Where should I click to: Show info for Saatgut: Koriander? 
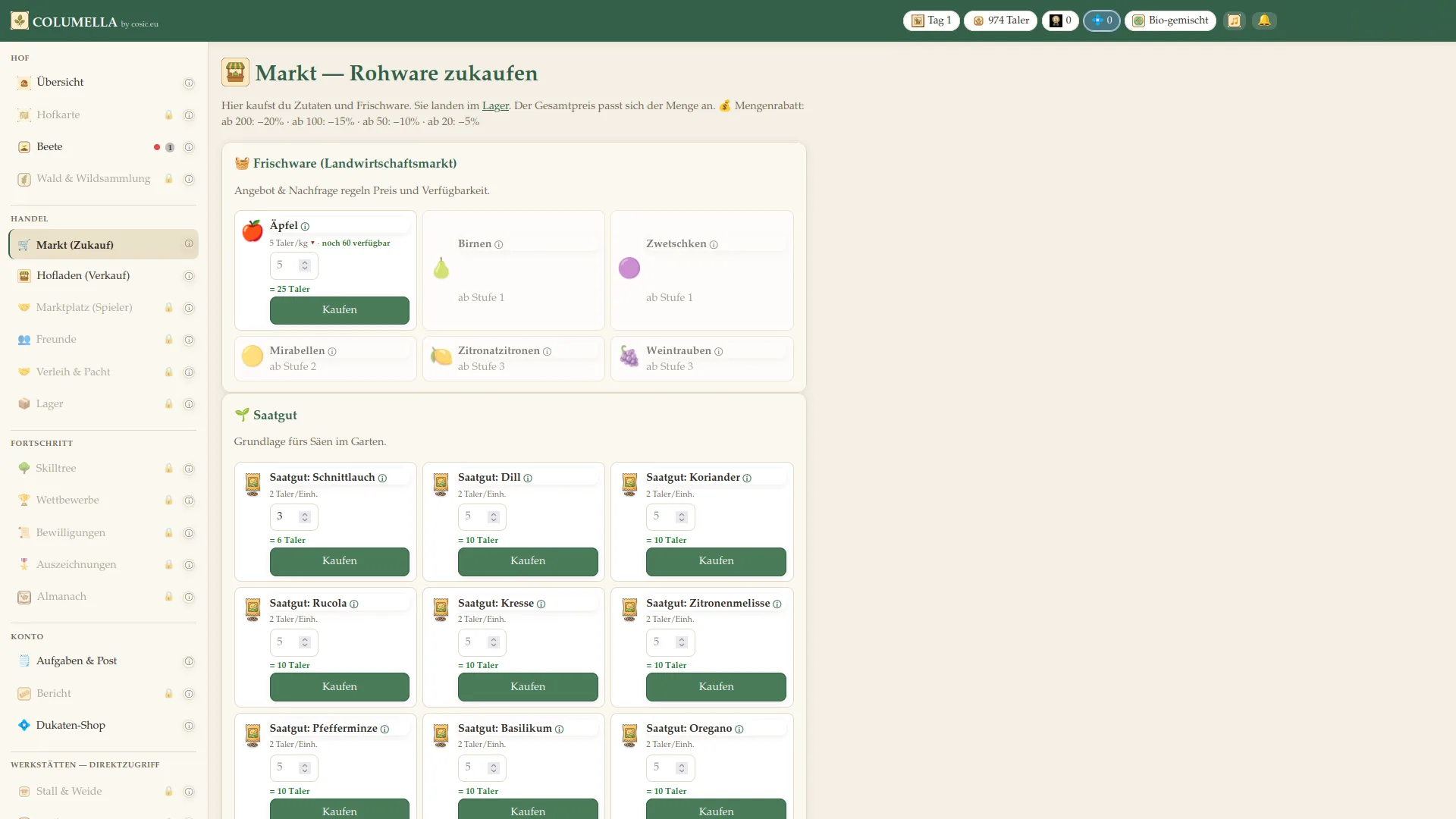(x=747, y=478)
